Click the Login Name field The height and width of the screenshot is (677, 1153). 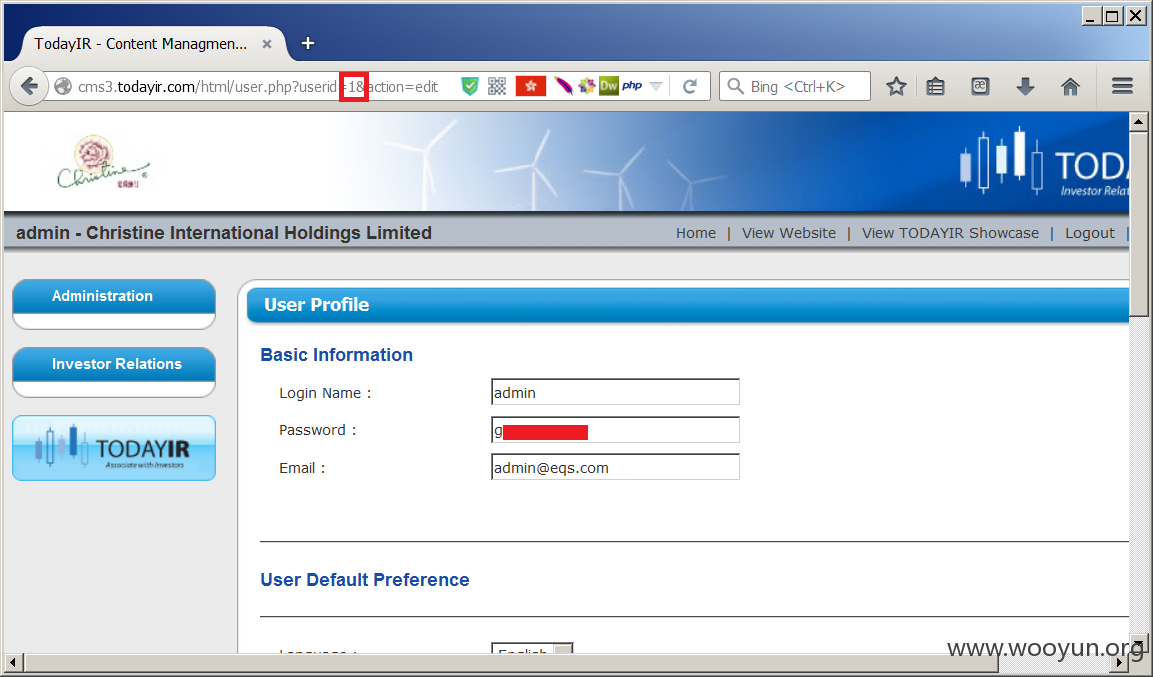click(x=615, y=392)
